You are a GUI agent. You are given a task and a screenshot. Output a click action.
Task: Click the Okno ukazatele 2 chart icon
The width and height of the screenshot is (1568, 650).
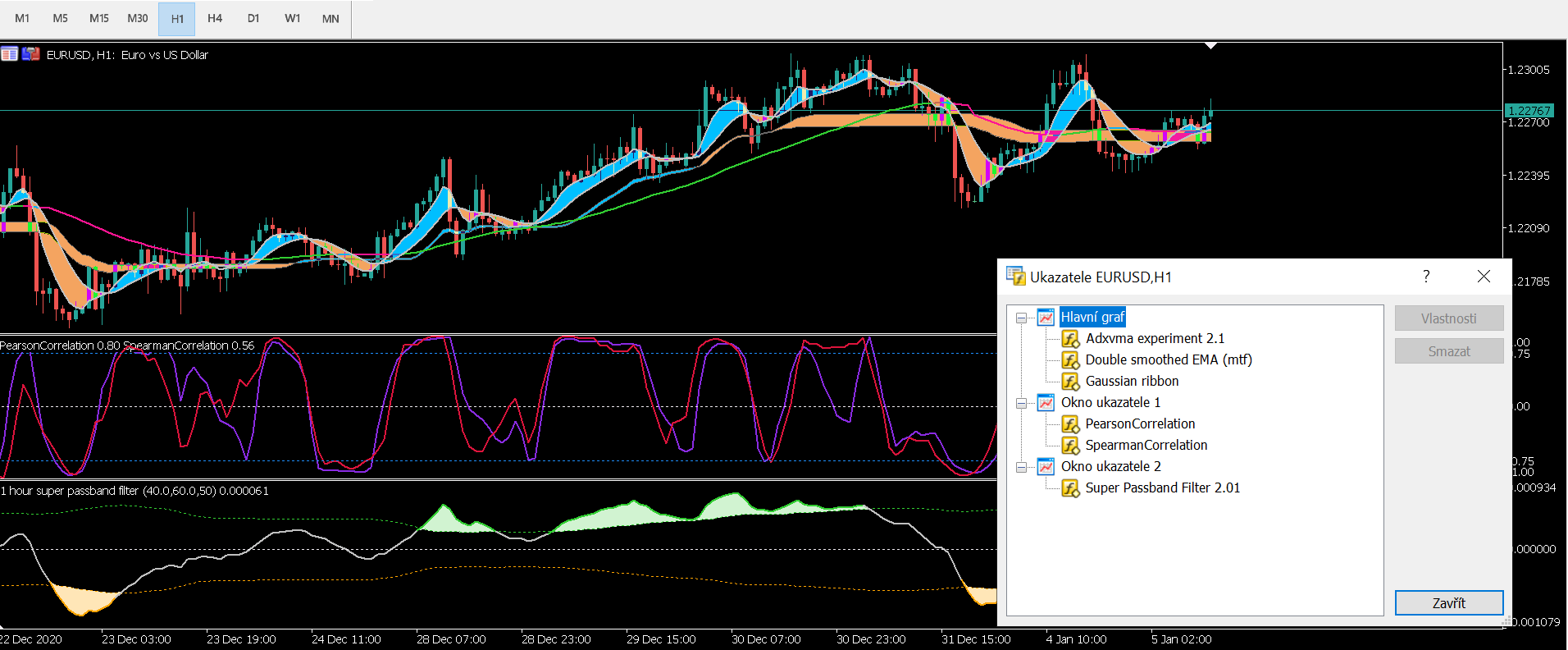click(x=1046, y=467)
